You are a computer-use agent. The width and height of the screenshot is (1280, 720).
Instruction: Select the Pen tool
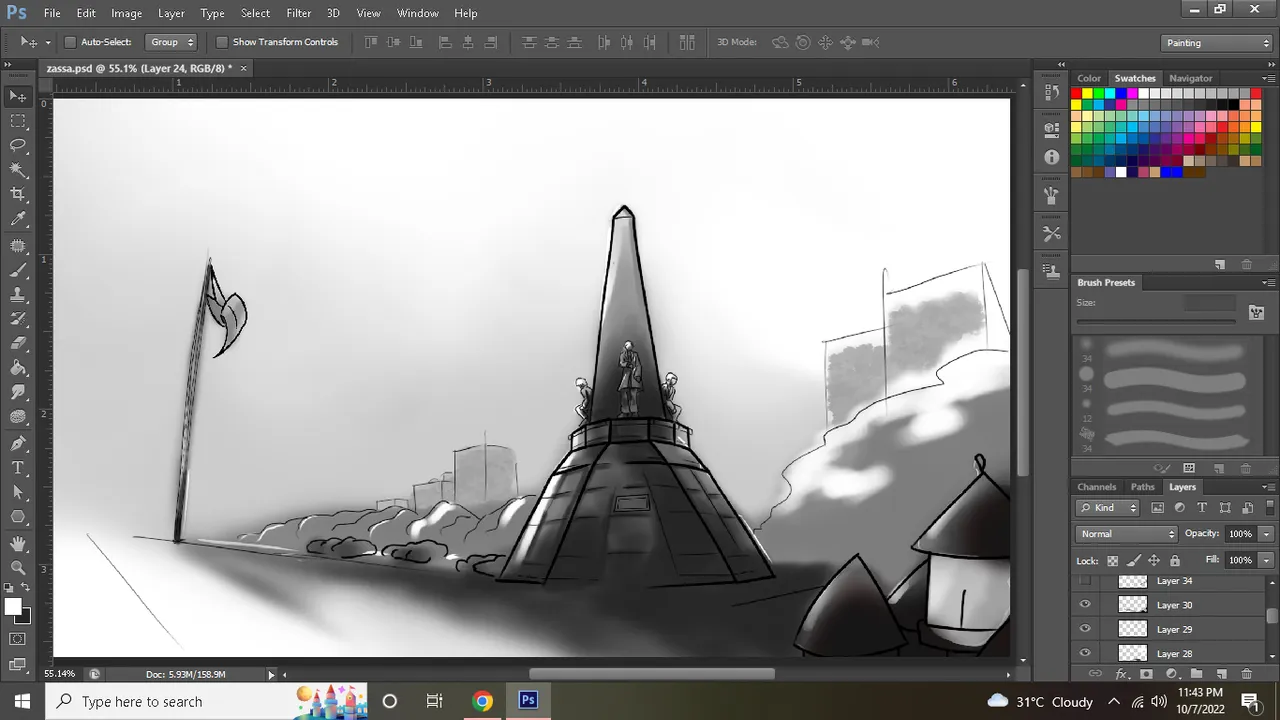(x=18, y=443)
